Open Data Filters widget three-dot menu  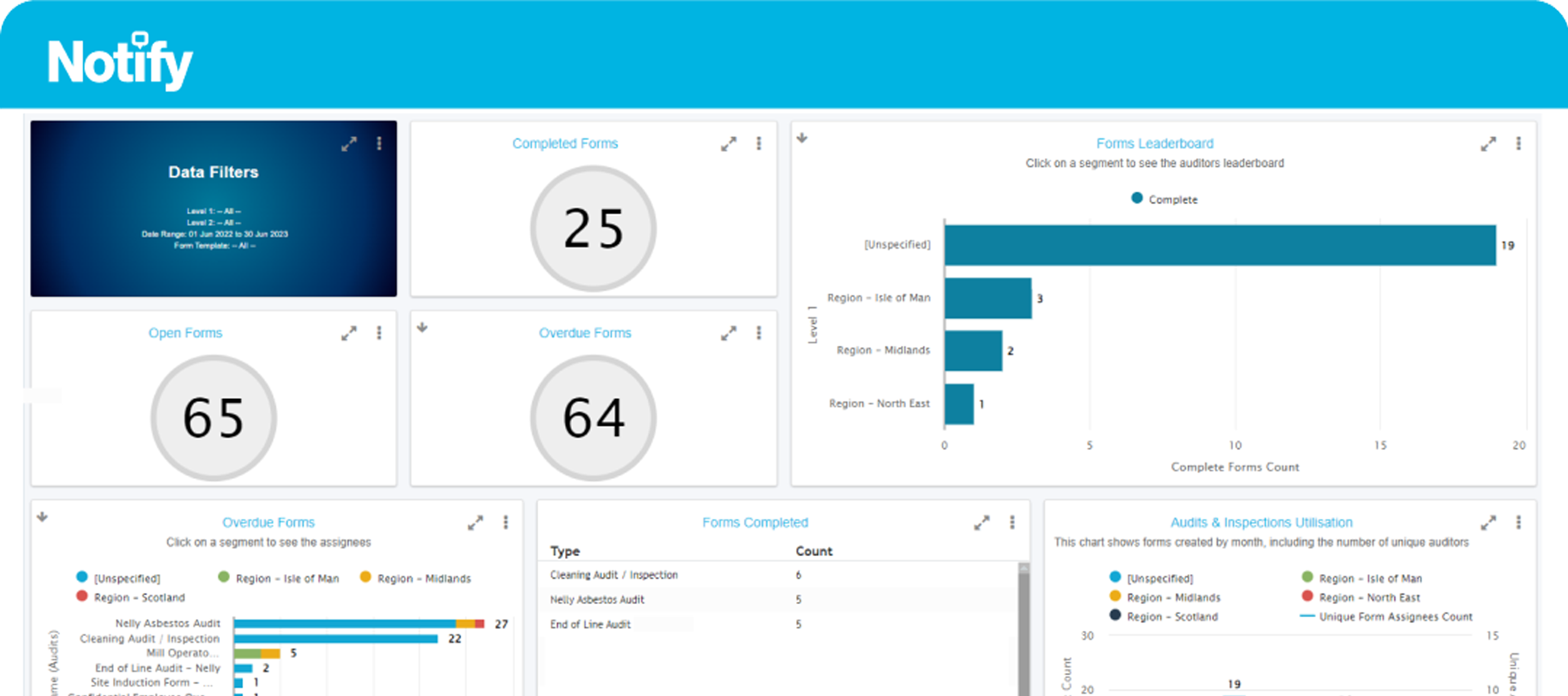pos(379,144)
